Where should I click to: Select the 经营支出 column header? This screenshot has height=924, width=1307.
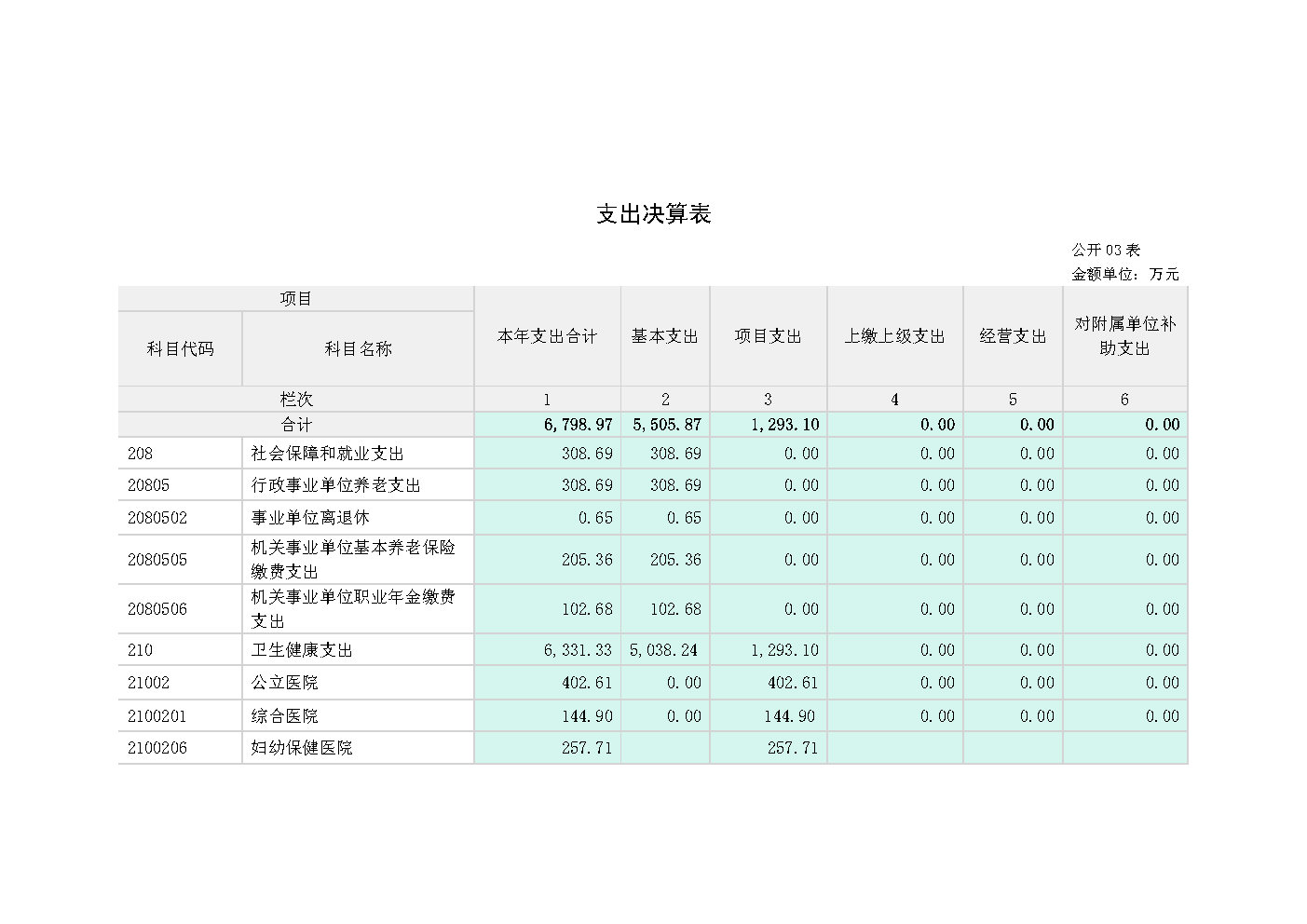click(x=1013, y=336)
